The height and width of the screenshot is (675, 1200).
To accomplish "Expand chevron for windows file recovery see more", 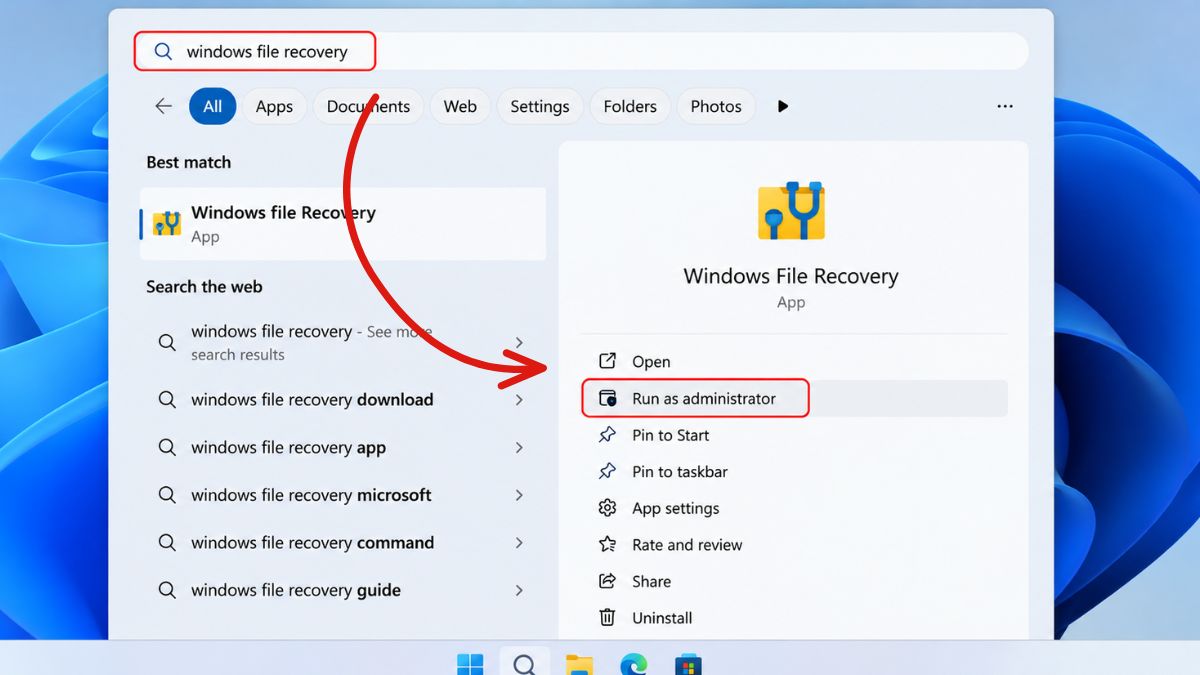I will 519,343.
